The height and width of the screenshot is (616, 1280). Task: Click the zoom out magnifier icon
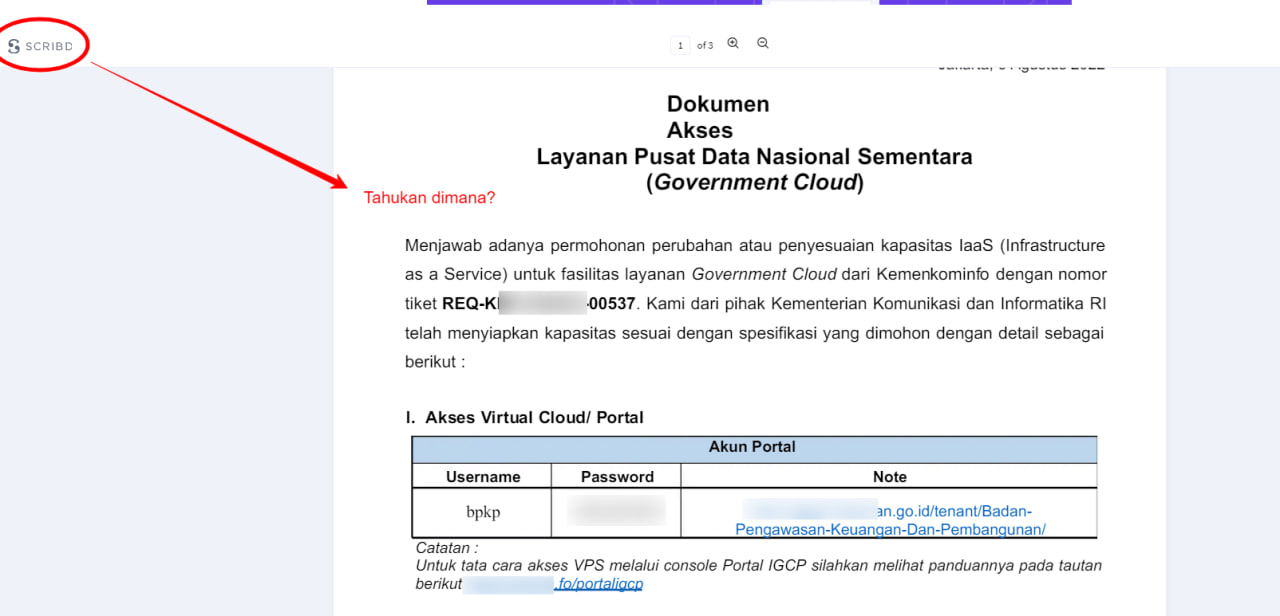point(763,44)
